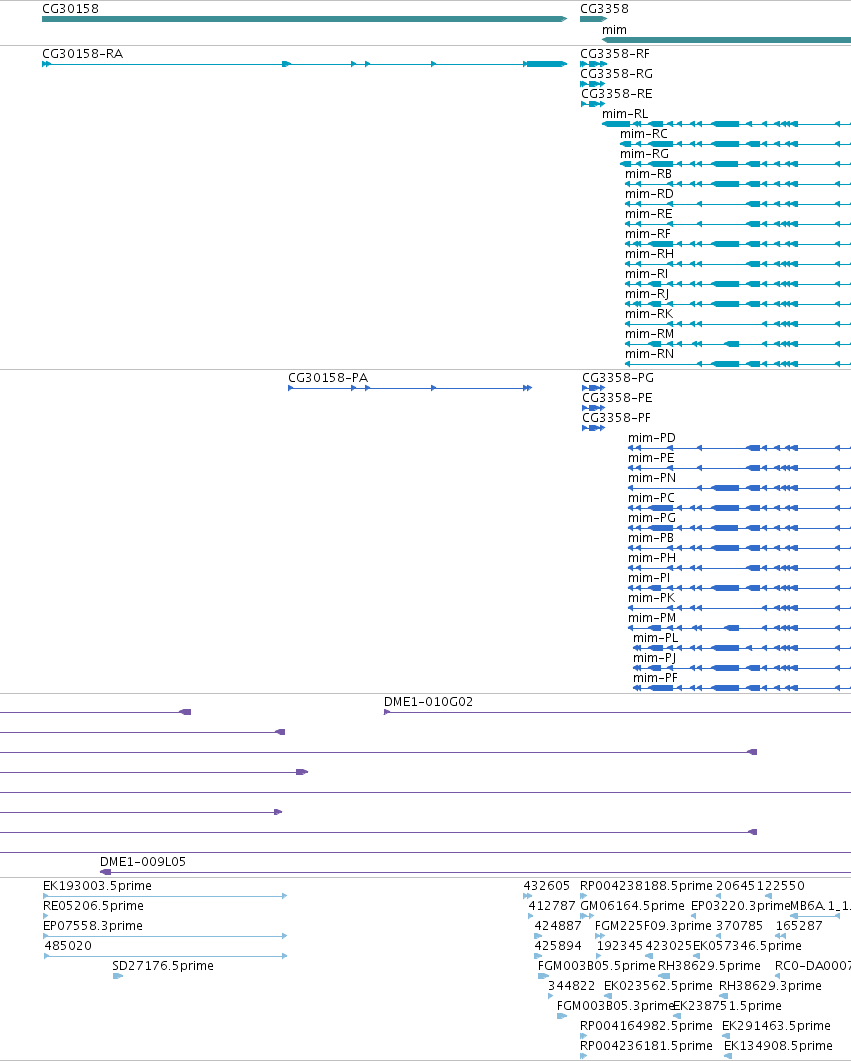Select the CG3358-PF protein label
Screen dimensions: 851x1061
tap(616, 417)
